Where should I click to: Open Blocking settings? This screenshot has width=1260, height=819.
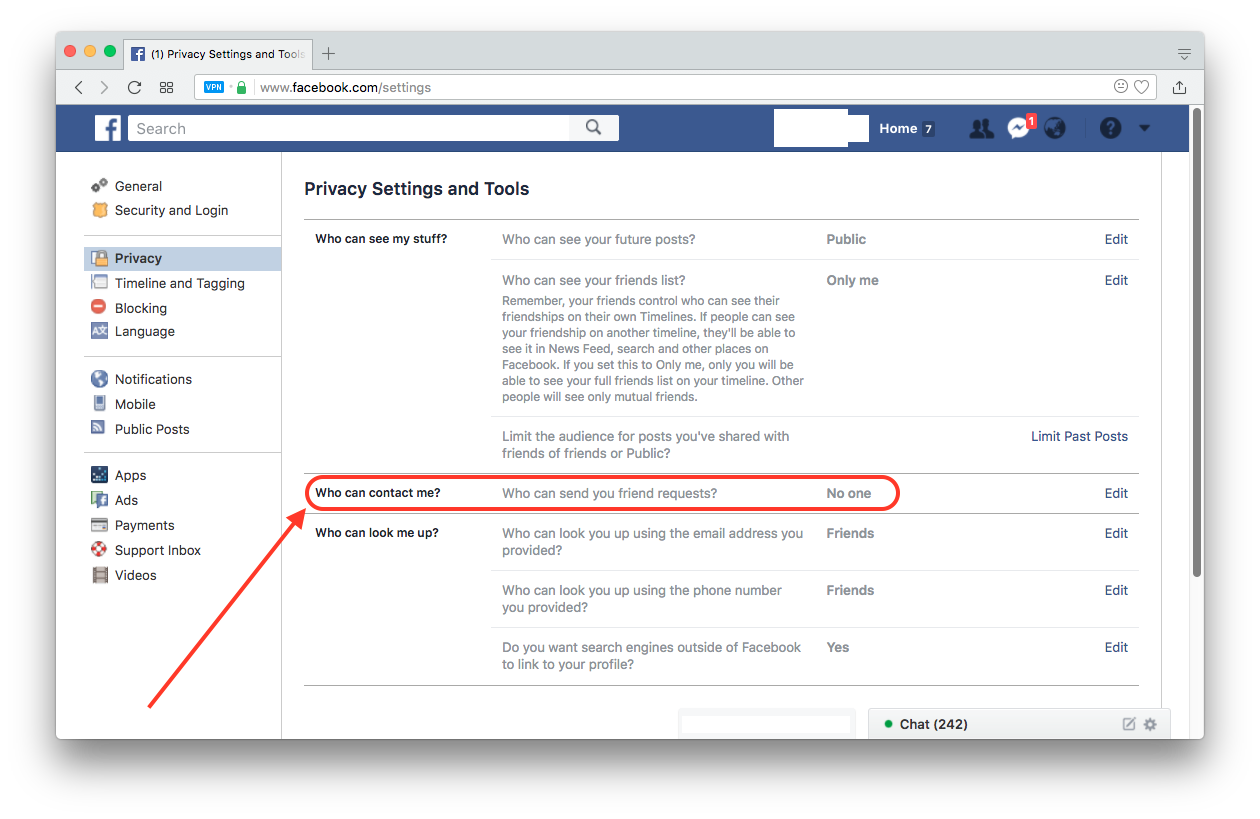click(140, 308)
